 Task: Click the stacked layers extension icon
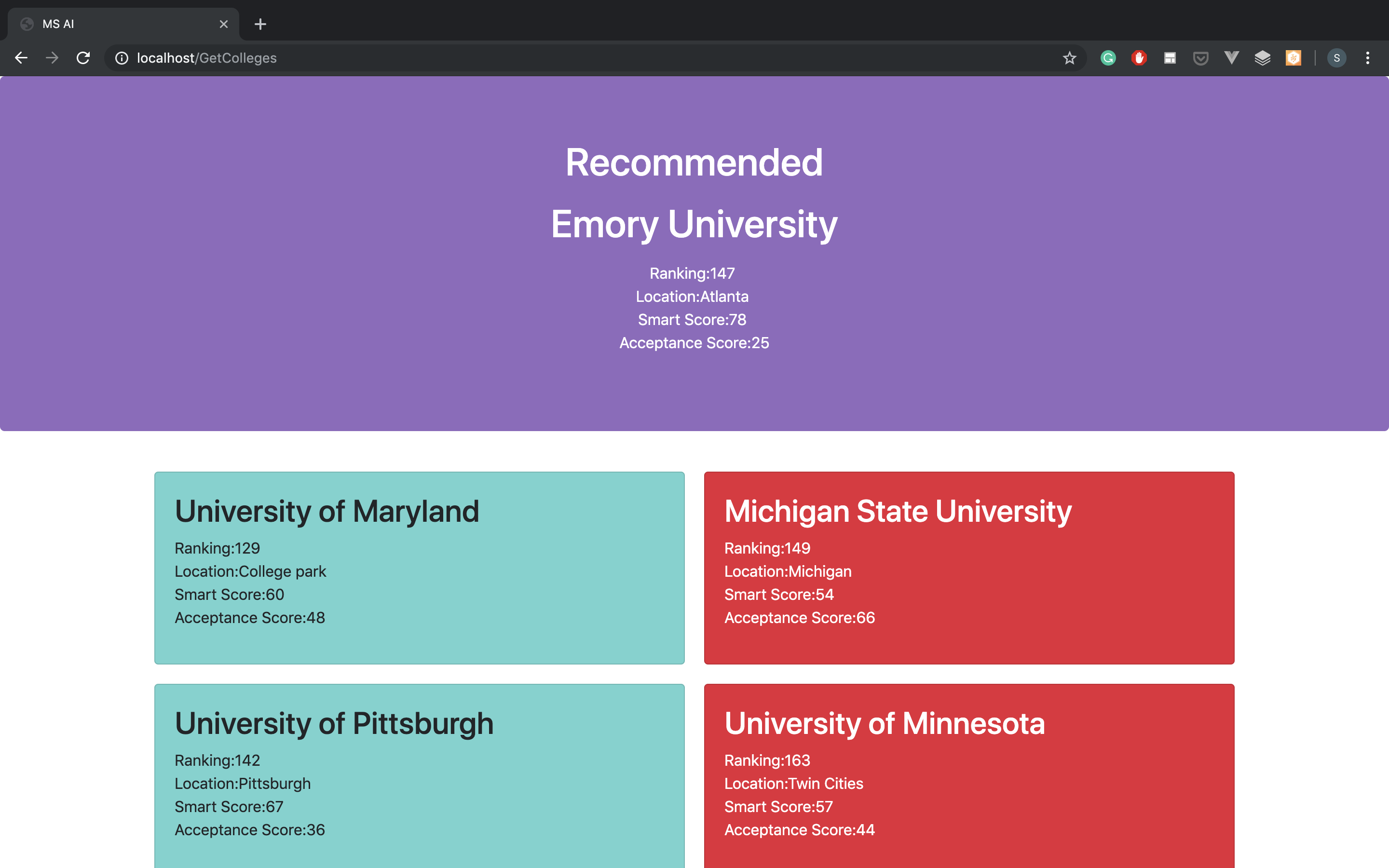pos(1262,58)
